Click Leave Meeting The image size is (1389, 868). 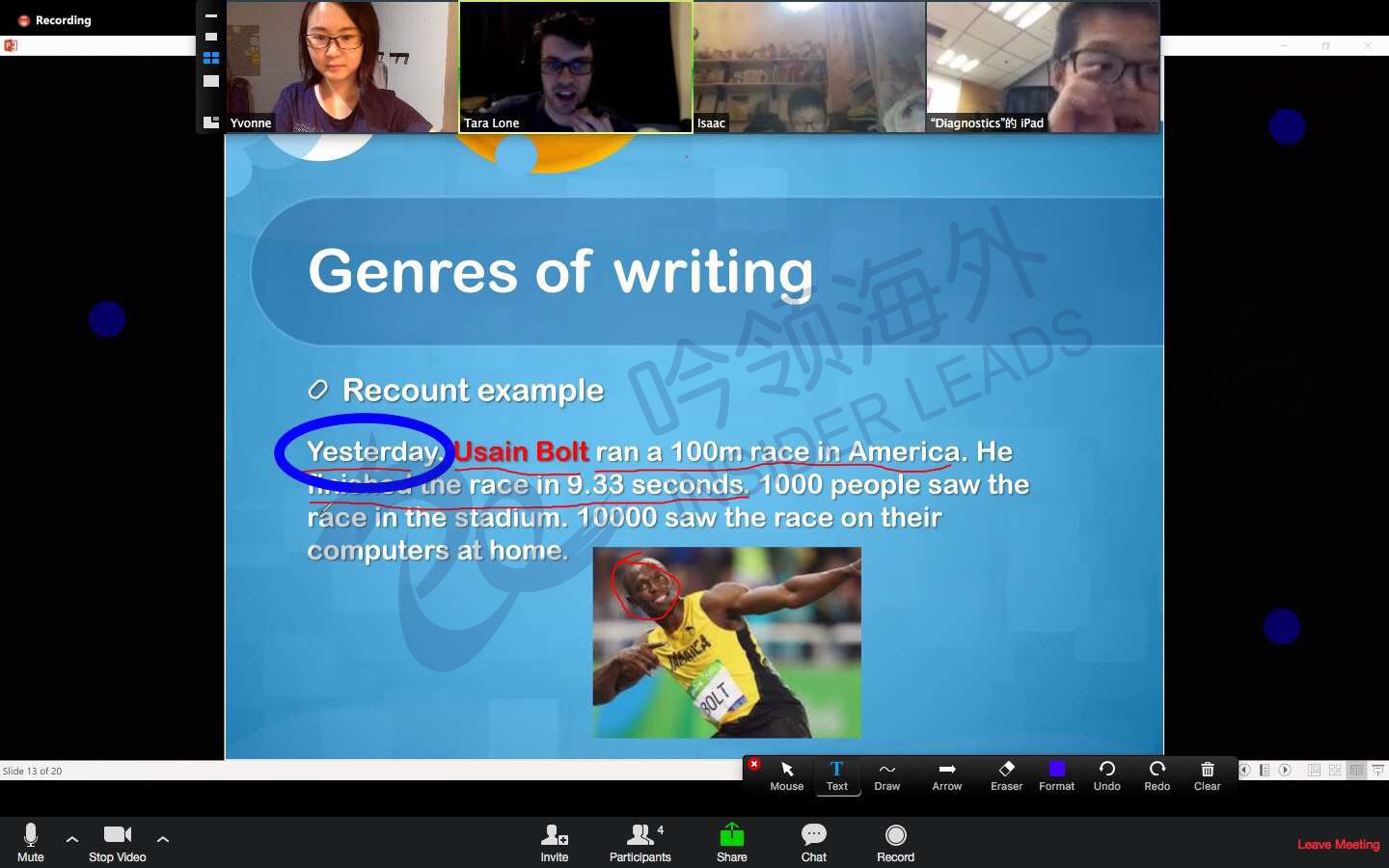pyautogui.click(x=1338, y=844)
